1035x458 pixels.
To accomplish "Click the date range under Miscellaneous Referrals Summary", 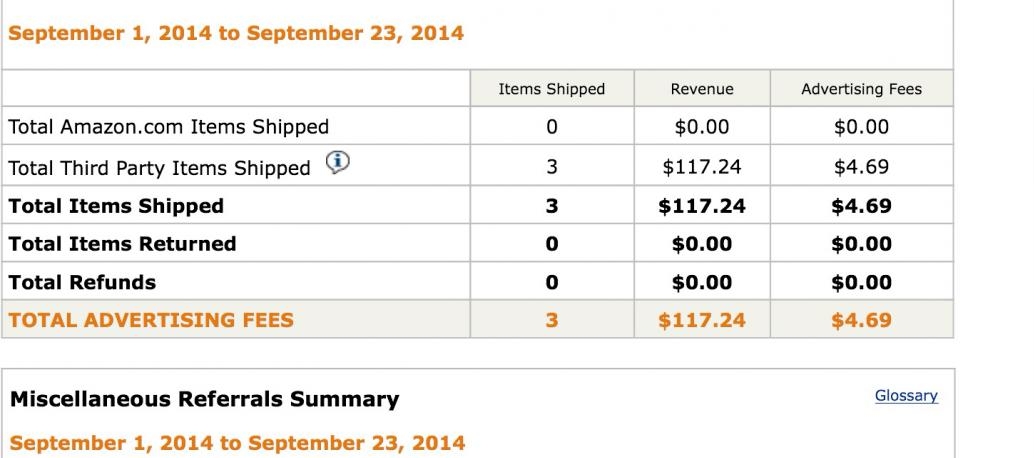I will tap(238, 442).
